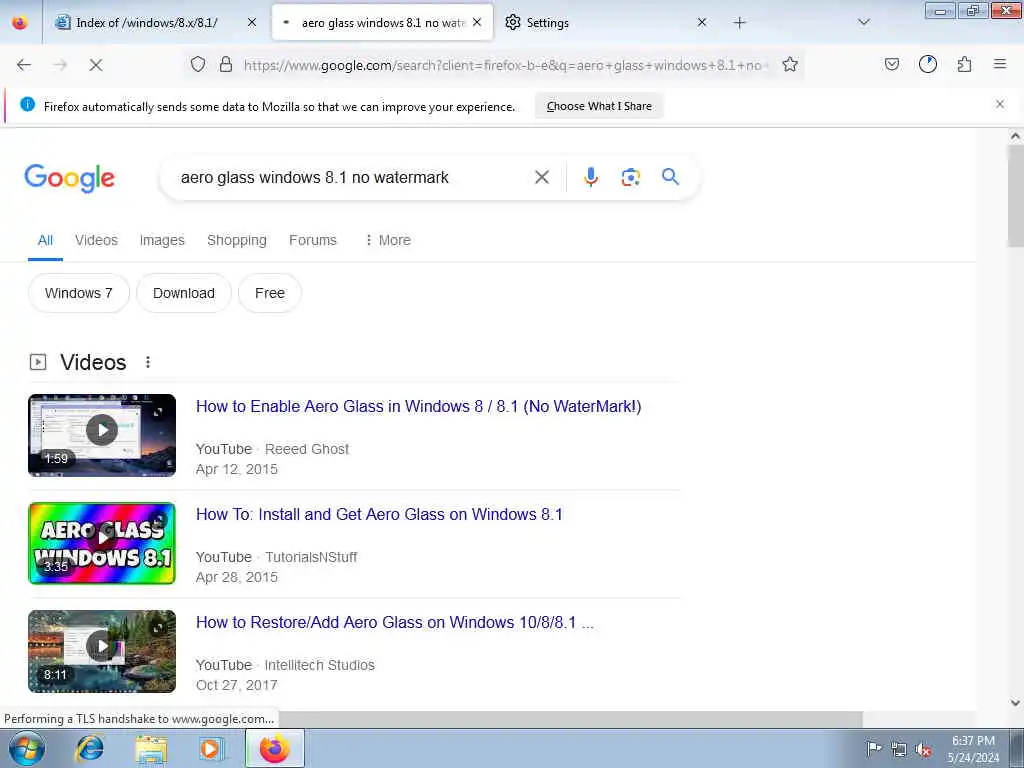
Task: Close the aero glass windows 8.1 tab
Action: [x=477, y=22]
